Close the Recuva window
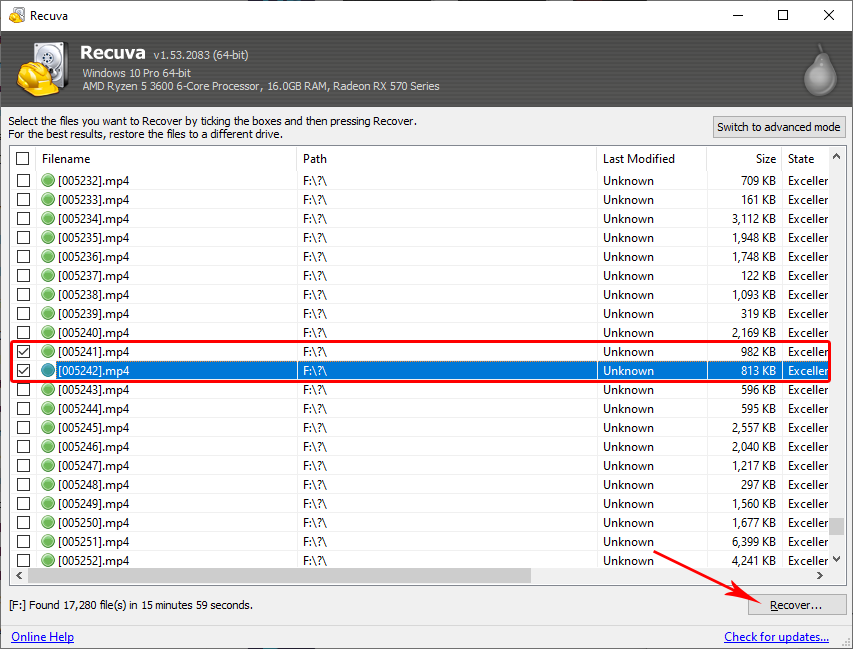 pyautogui.click(x=829, y=15)
